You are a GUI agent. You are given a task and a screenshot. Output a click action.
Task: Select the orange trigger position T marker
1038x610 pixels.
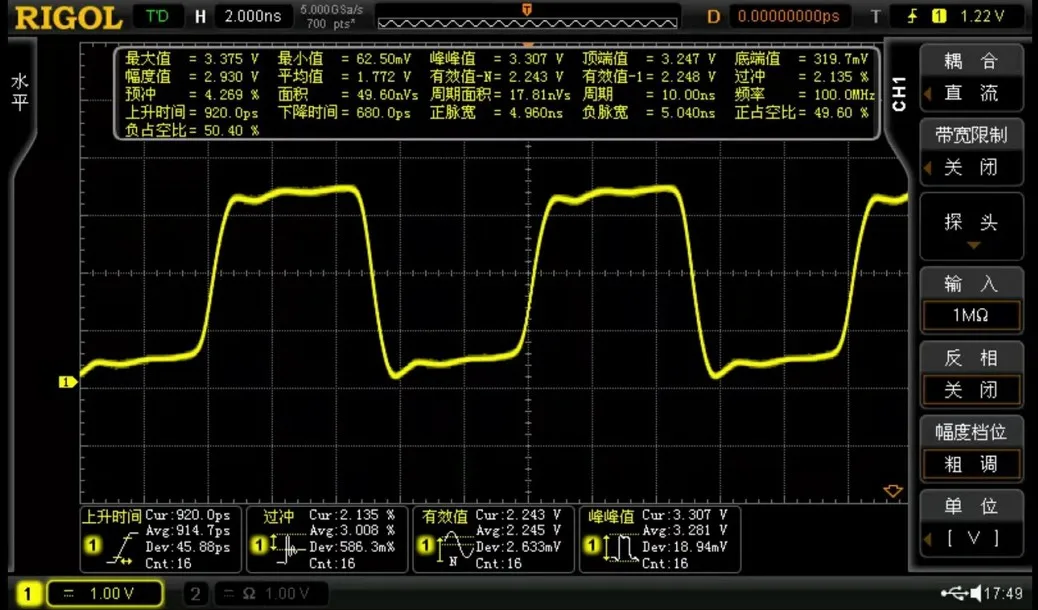[x=527, y=9]
